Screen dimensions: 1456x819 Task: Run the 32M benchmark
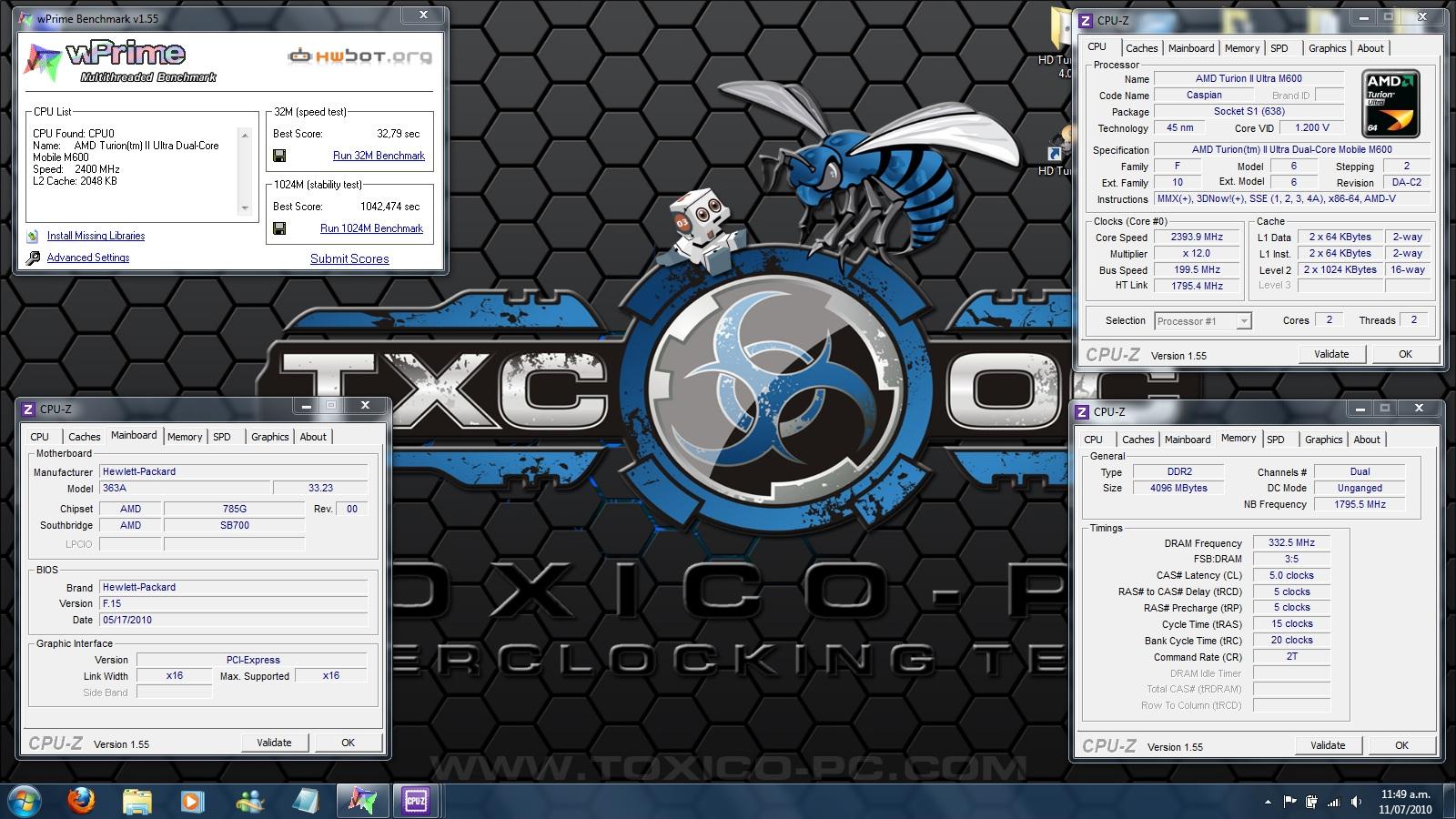[x=379, y=156]
